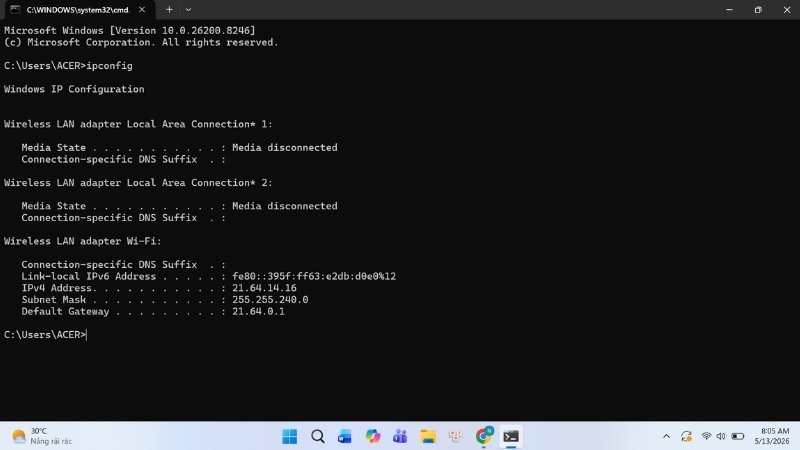The image size is (800, 450).
Task: Click the 'Windows IP Configuration' line
Action: click(x=74, y=89)
